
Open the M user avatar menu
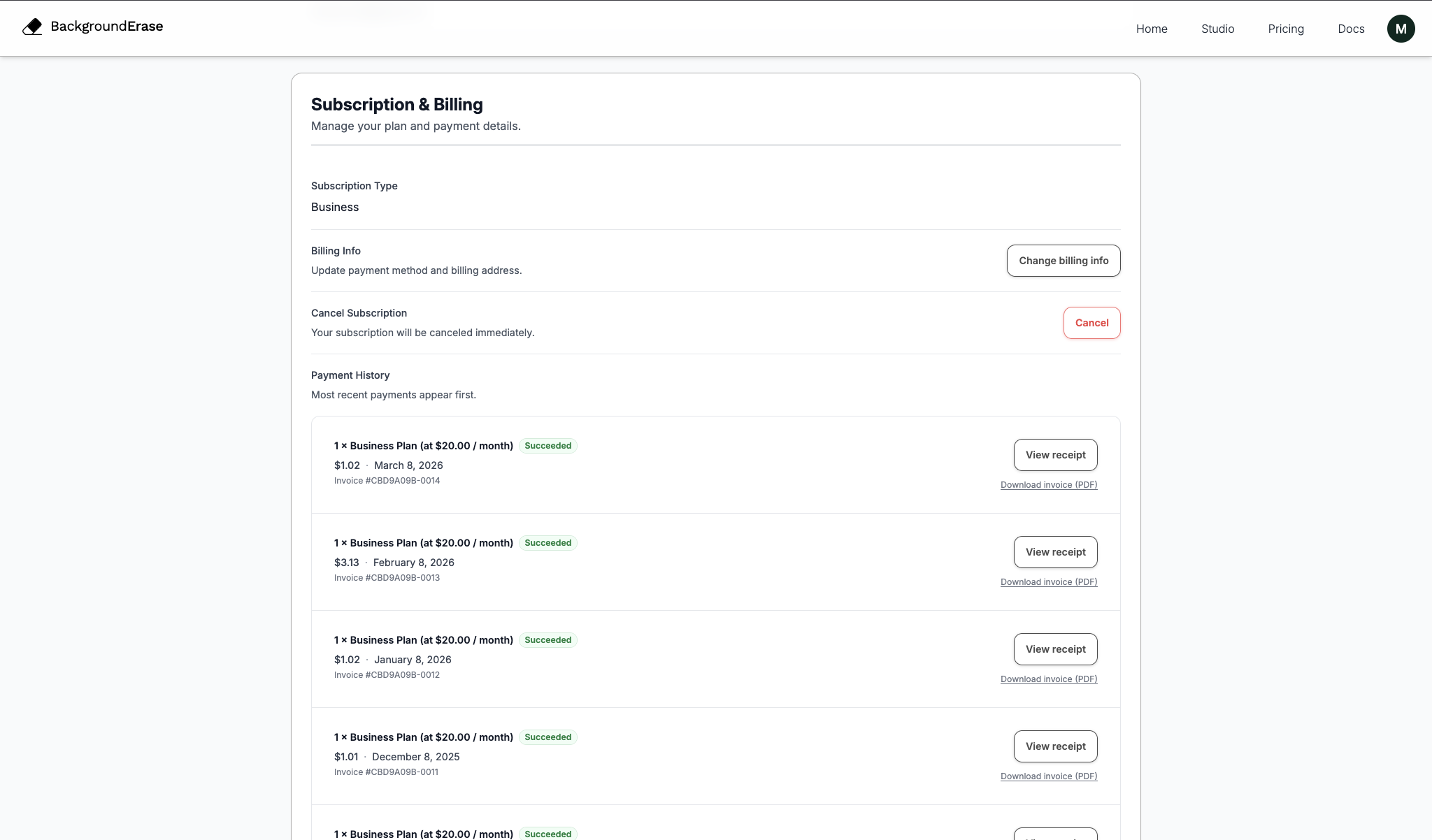[x=1401, y=29]
